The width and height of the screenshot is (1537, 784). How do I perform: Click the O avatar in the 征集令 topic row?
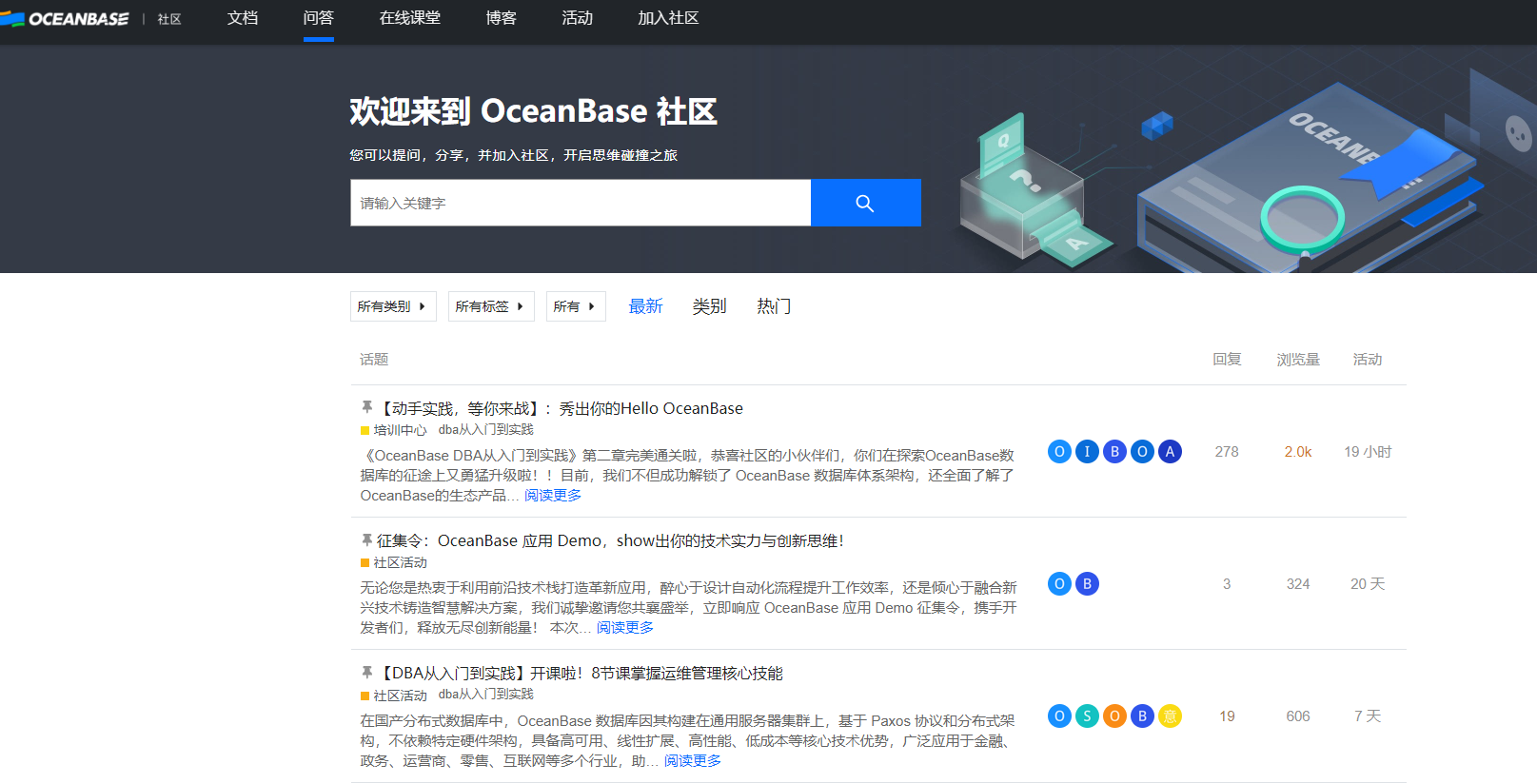coord(1059,583)
